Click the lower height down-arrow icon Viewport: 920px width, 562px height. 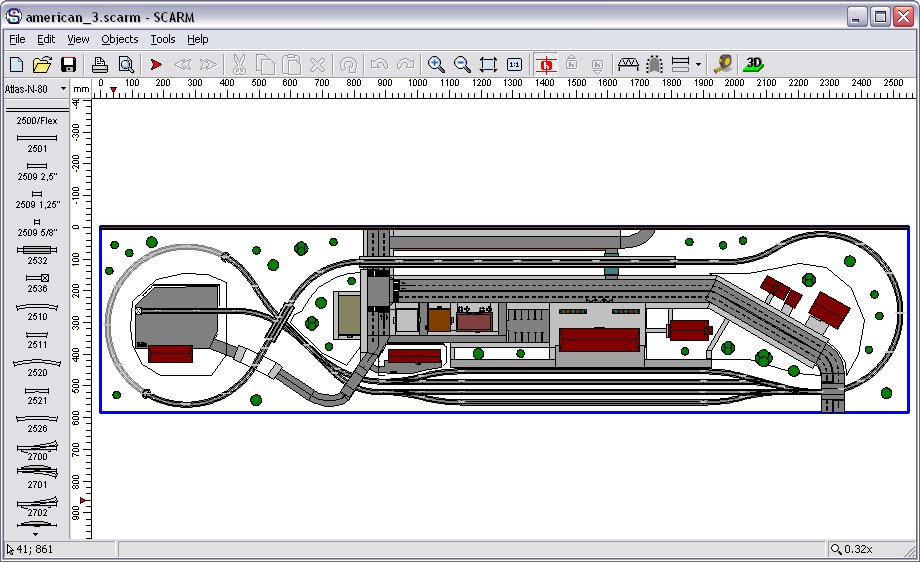pos(597,65)
